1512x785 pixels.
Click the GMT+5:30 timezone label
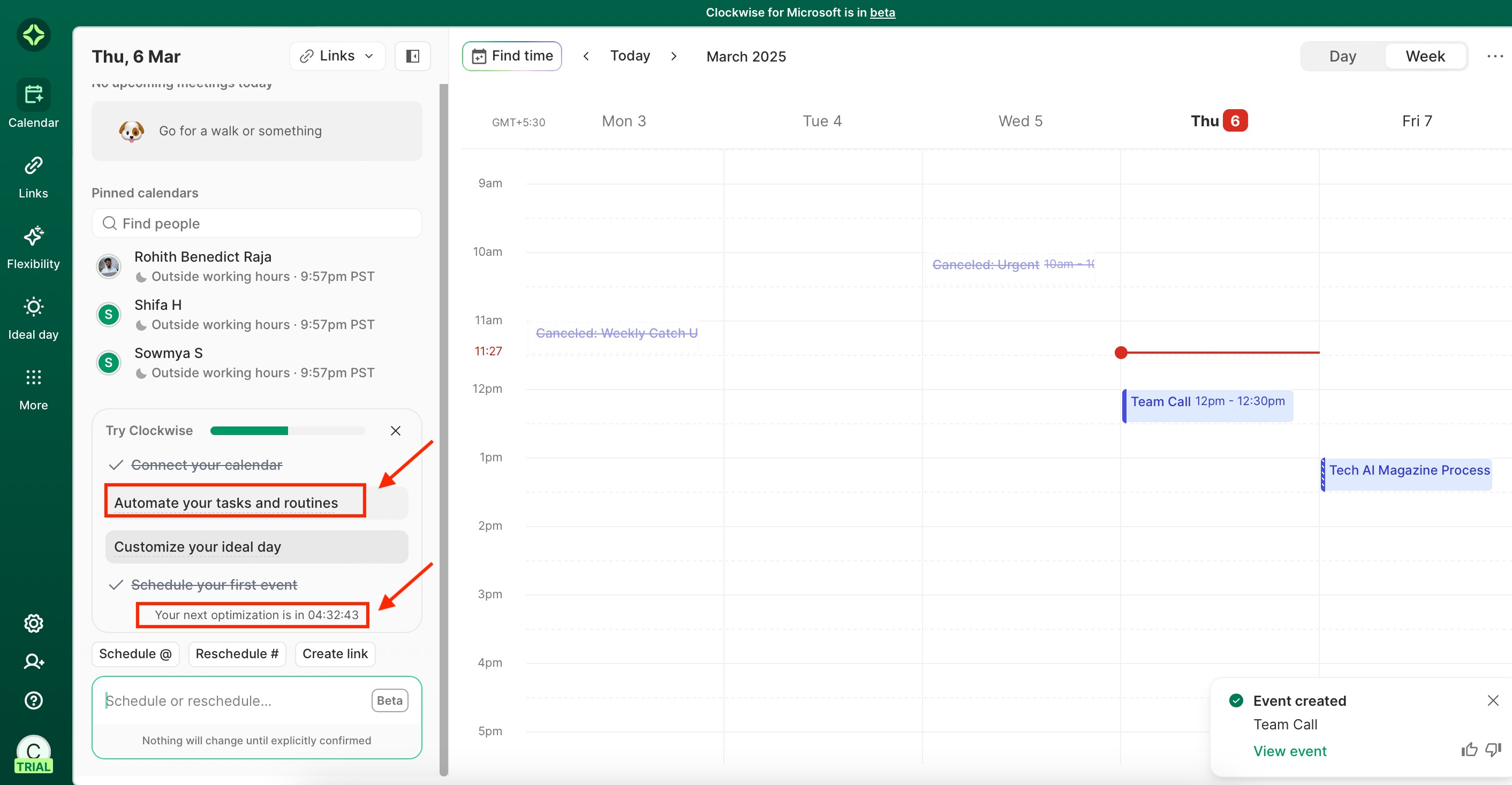click(x=518, y=122)
